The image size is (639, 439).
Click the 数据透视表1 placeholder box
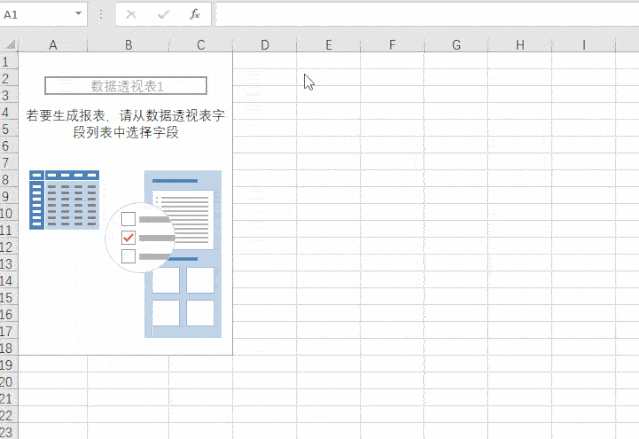tap(126, 86)
